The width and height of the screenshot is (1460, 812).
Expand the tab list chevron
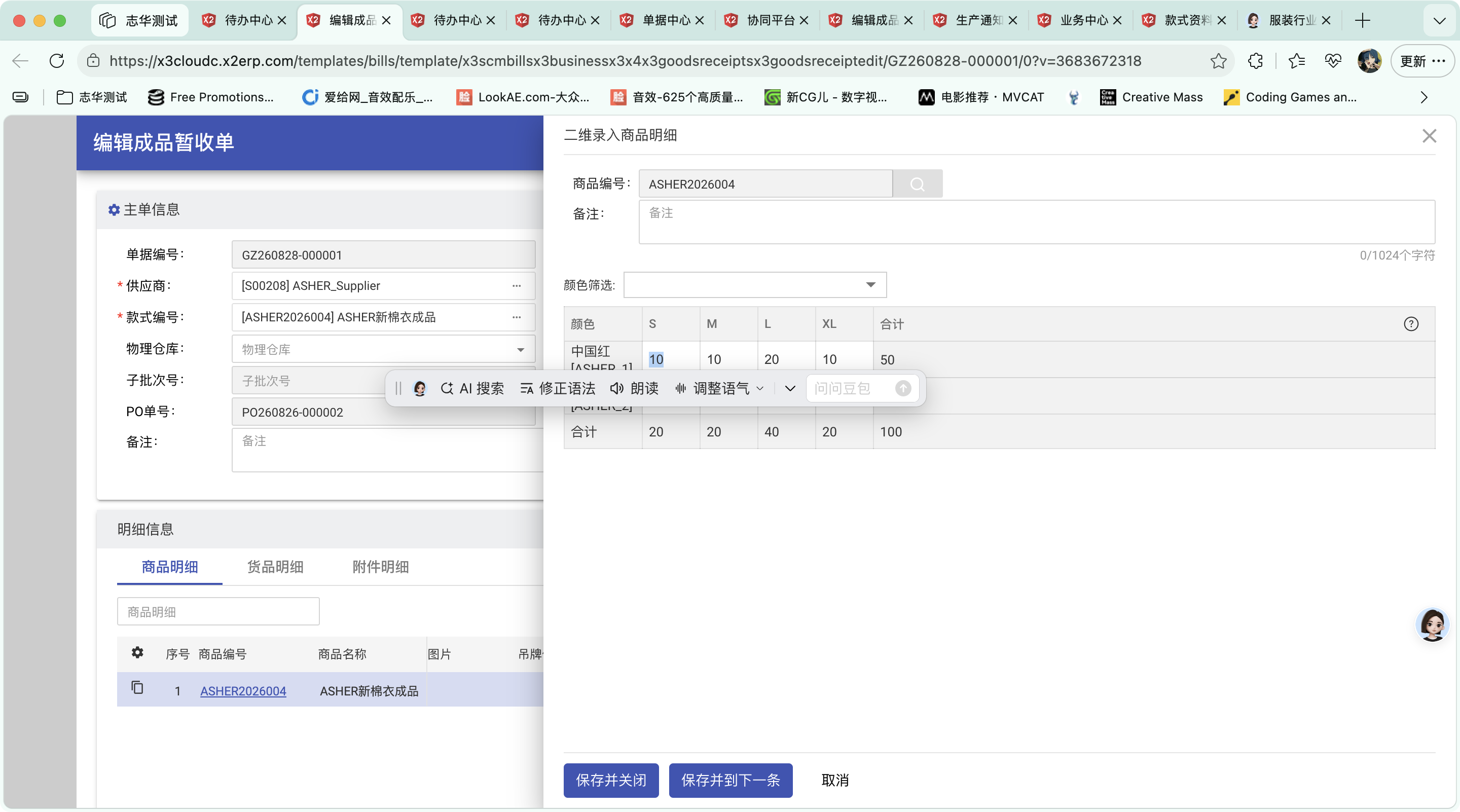pyautogui.click(x=1439, y=21)
